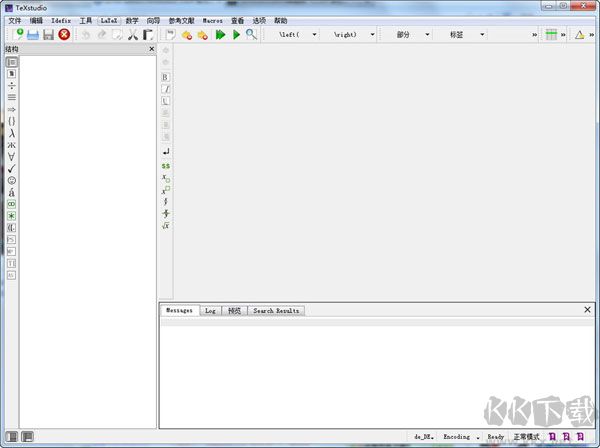Apply Bold with the B icon
Image resolution: width=600 pixels, height=448 pixels.
[165, 77]
